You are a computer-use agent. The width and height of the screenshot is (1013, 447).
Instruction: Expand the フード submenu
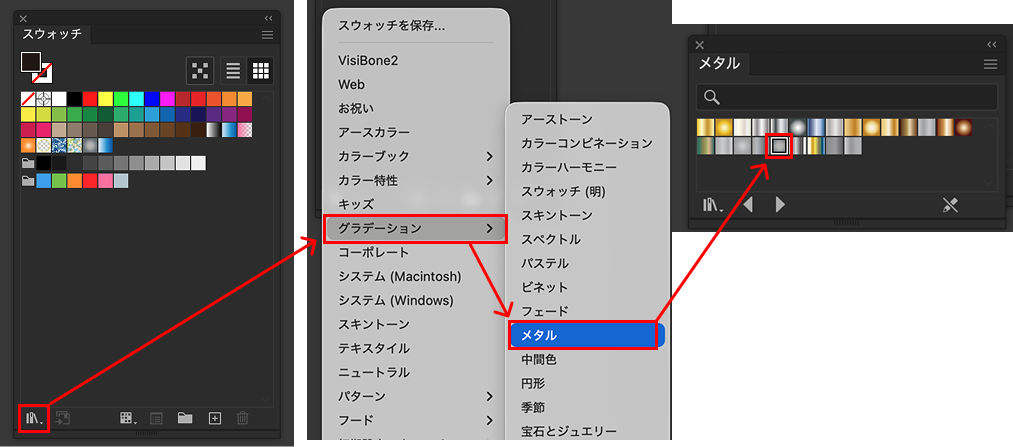[x=415, y=421]
